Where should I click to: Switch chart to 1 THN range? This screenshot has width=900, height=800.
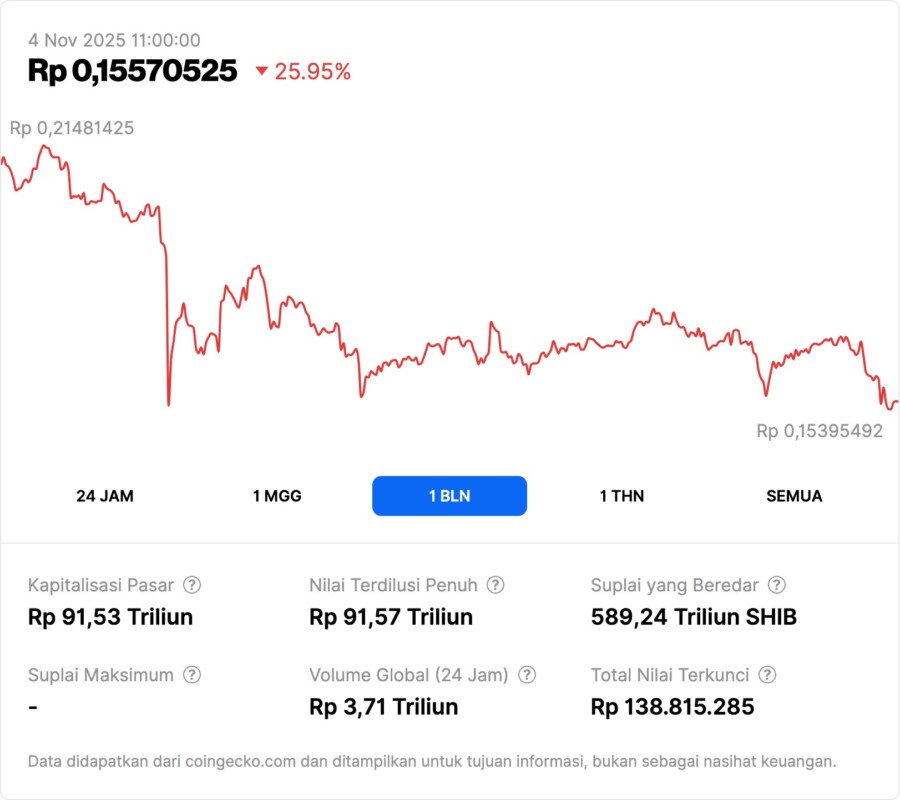point(622,496)
